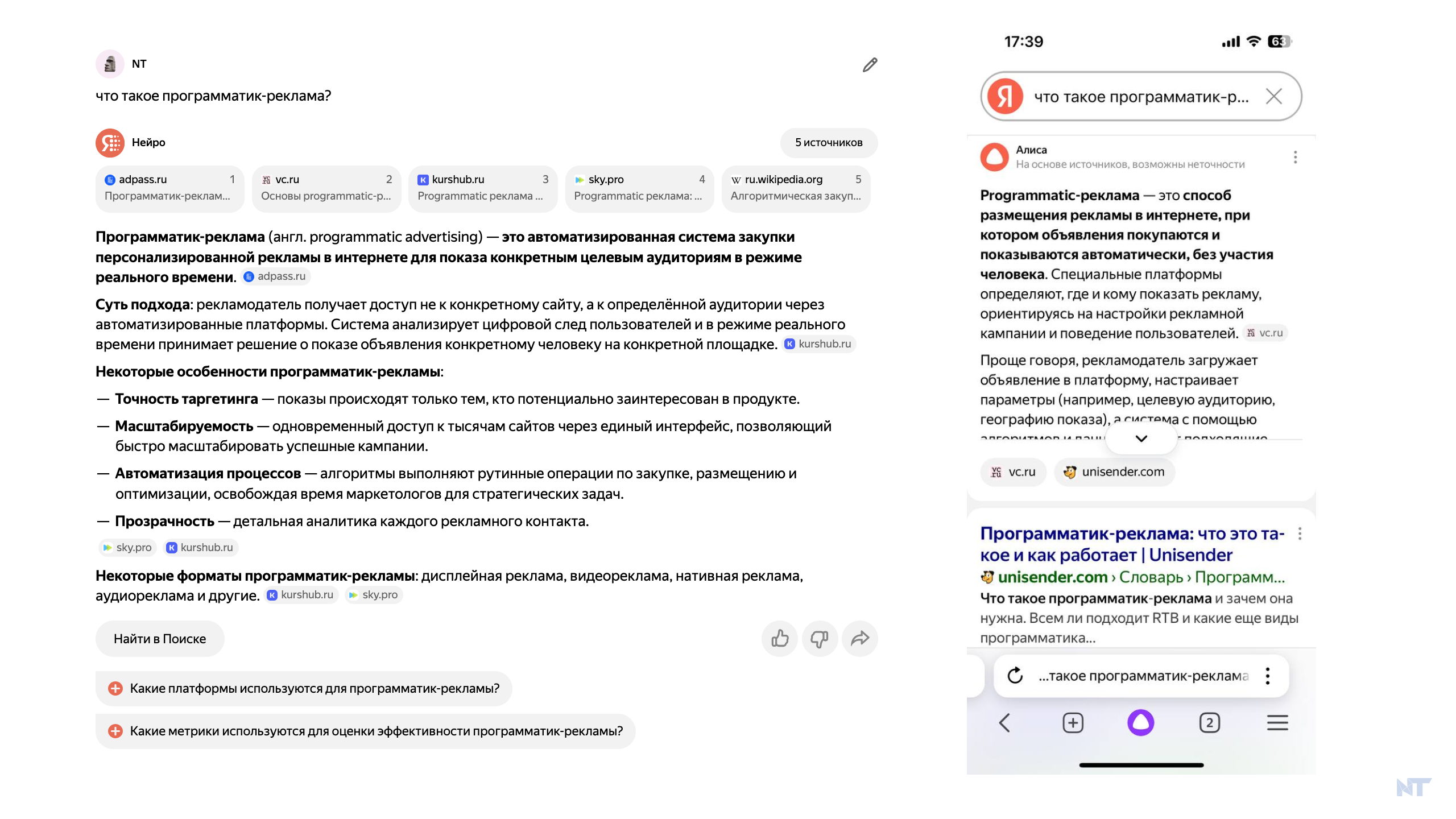Click the Прозрачность bullet heading

(x=165, y=522)
